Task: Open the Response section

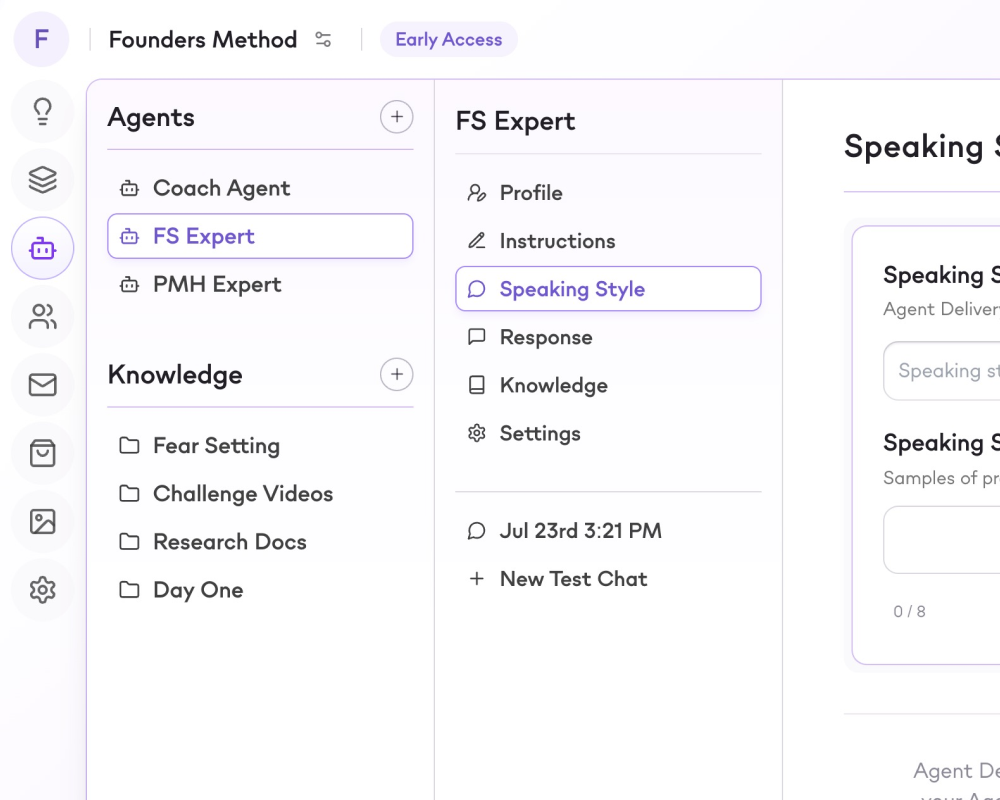Action: 546,337
